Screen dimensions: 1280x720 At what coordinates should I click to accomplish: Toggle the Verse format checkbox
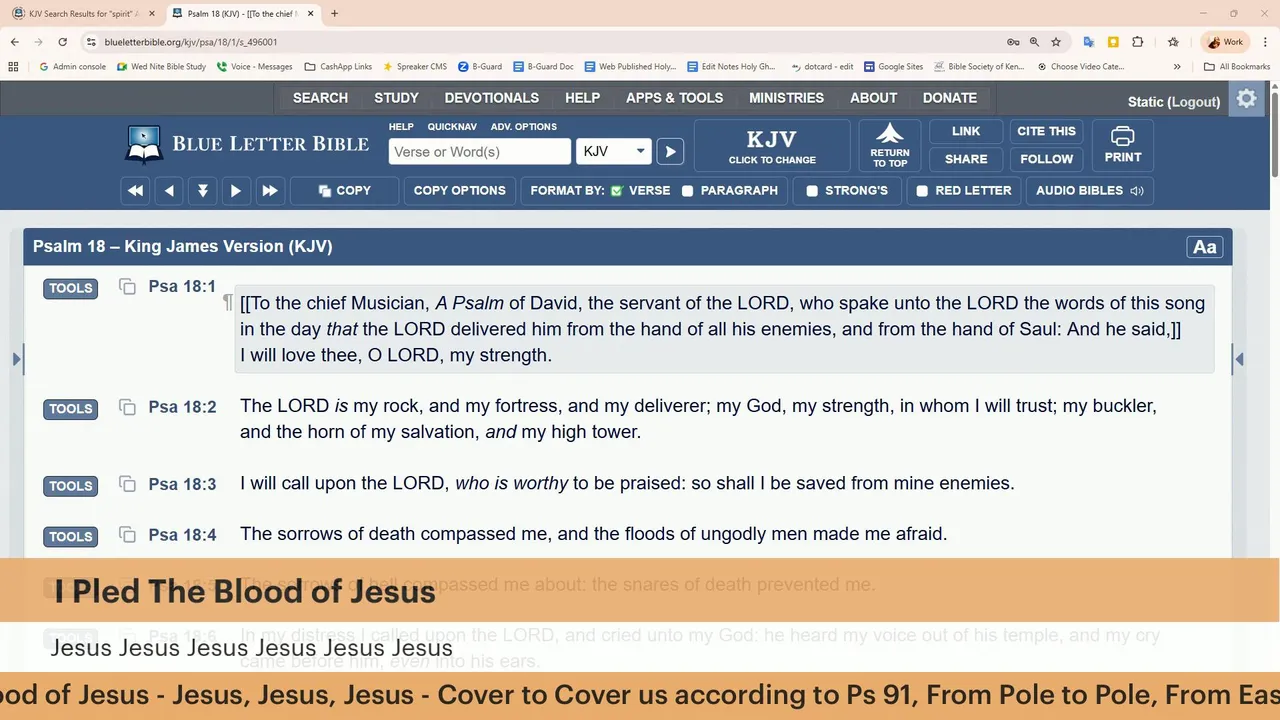click(617, 191)
